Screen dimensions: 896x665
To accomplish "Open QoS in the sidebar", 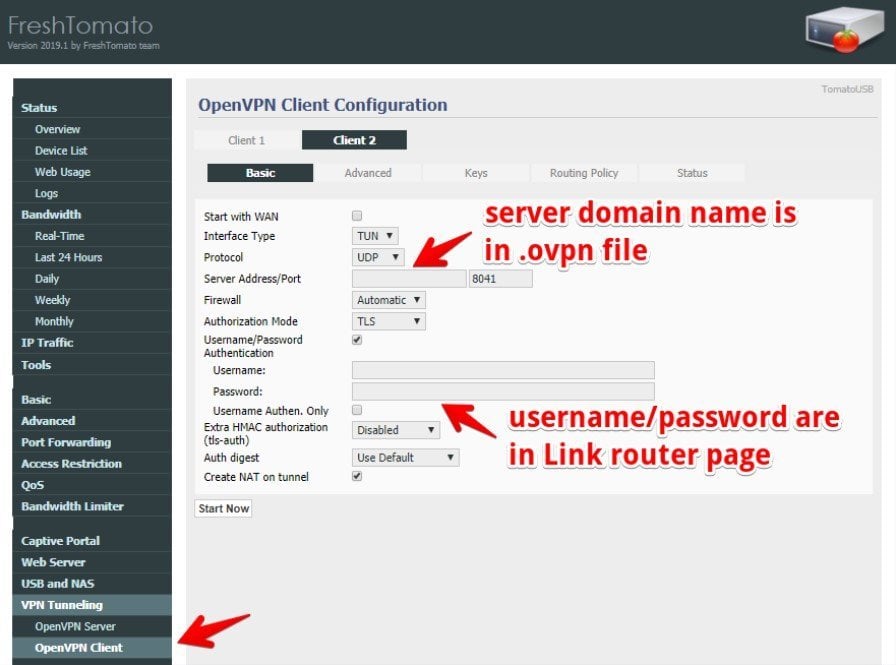I will point(92,485).
